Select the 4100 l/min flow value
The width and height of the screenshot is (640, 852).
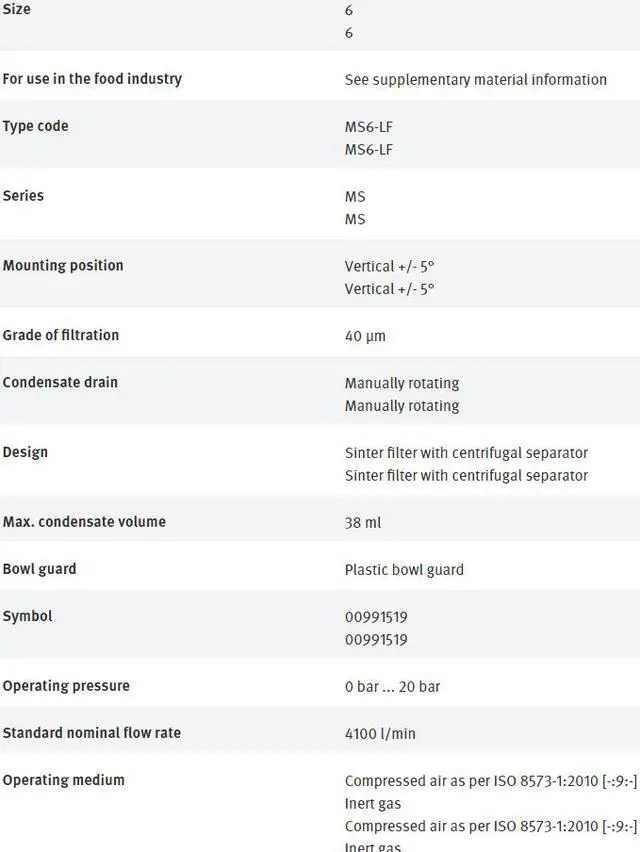pos(380,734)
